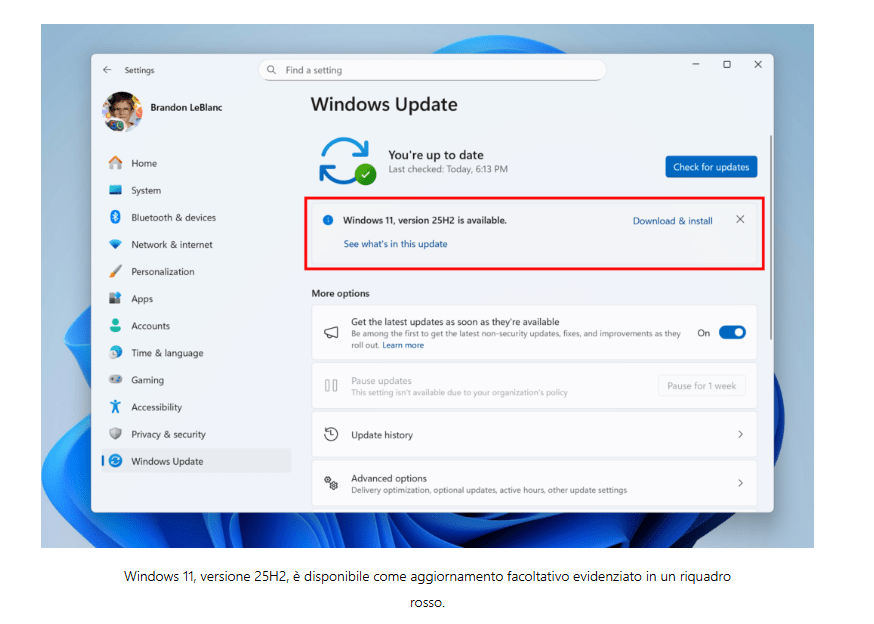Close the Settings window
The height and width of the screenshot is (624, 874).
tap(758, 65)
